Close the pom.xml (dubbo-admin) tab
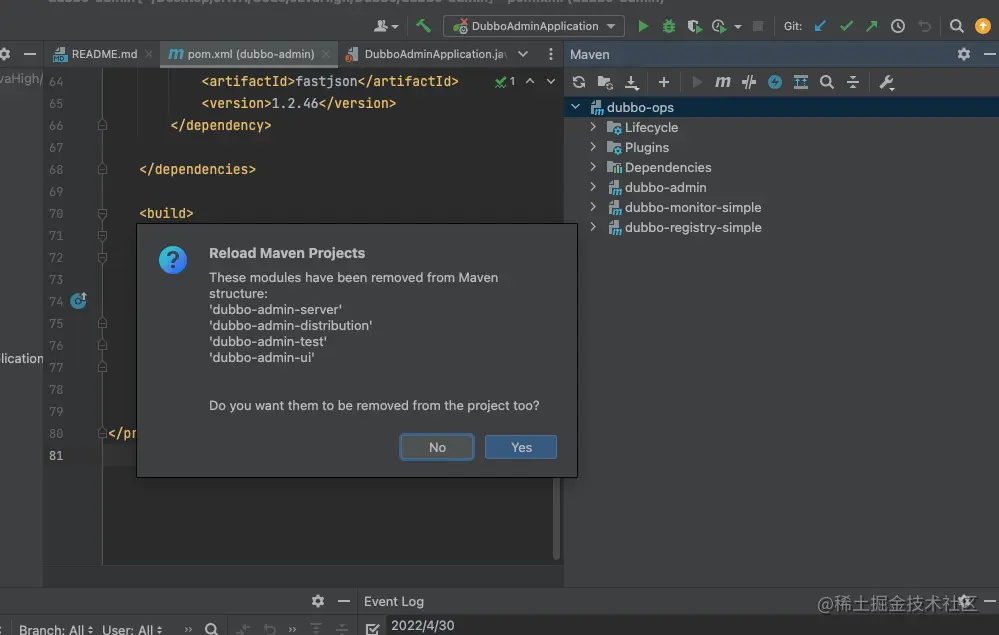The width and height of the screenshot is (999, 635). click(x=326, y=54)
